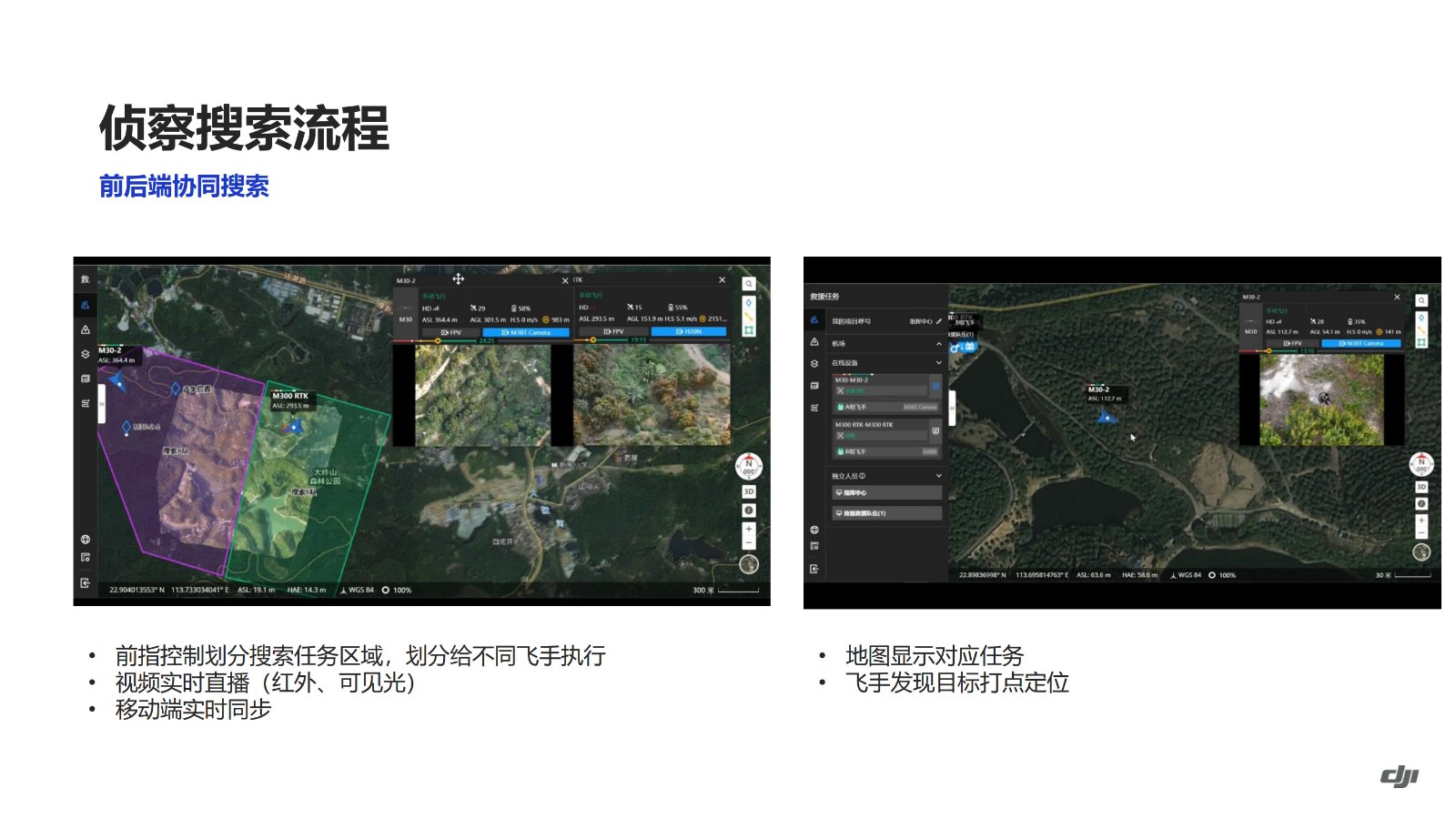Collapse the 机场 section chevron
The image size is (1456, 819).
coord(939,344)
